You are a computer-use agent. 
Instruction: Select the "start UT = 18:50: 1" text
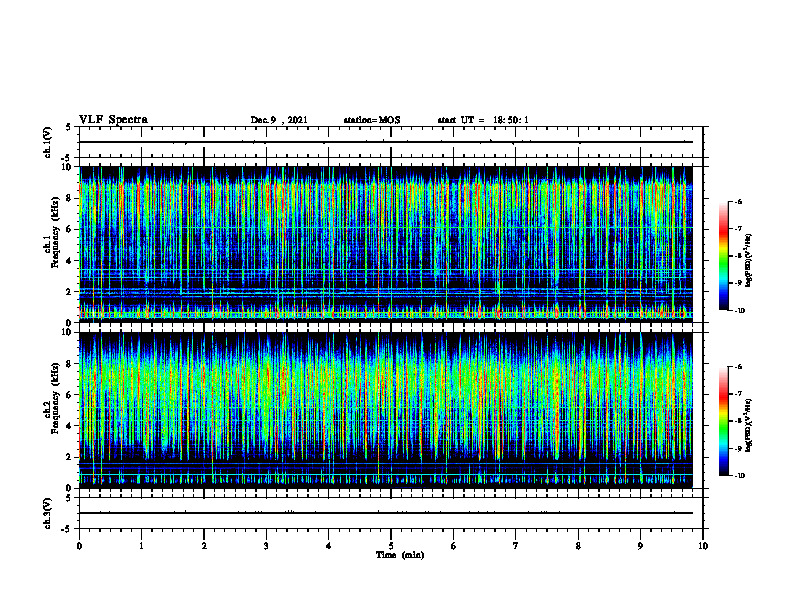click(x=483, y=120)
